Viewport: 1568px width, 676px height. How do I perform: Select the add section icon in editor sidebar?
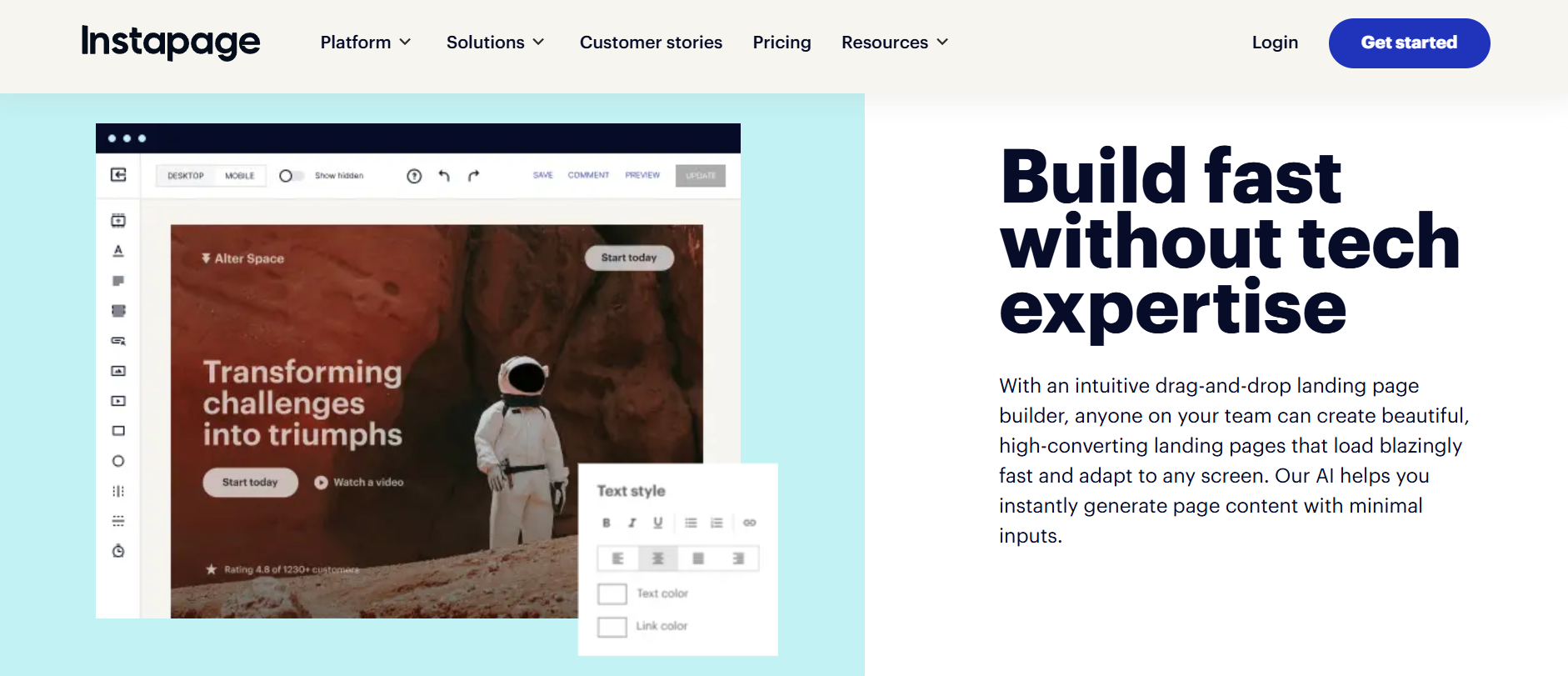click(118, 220)
